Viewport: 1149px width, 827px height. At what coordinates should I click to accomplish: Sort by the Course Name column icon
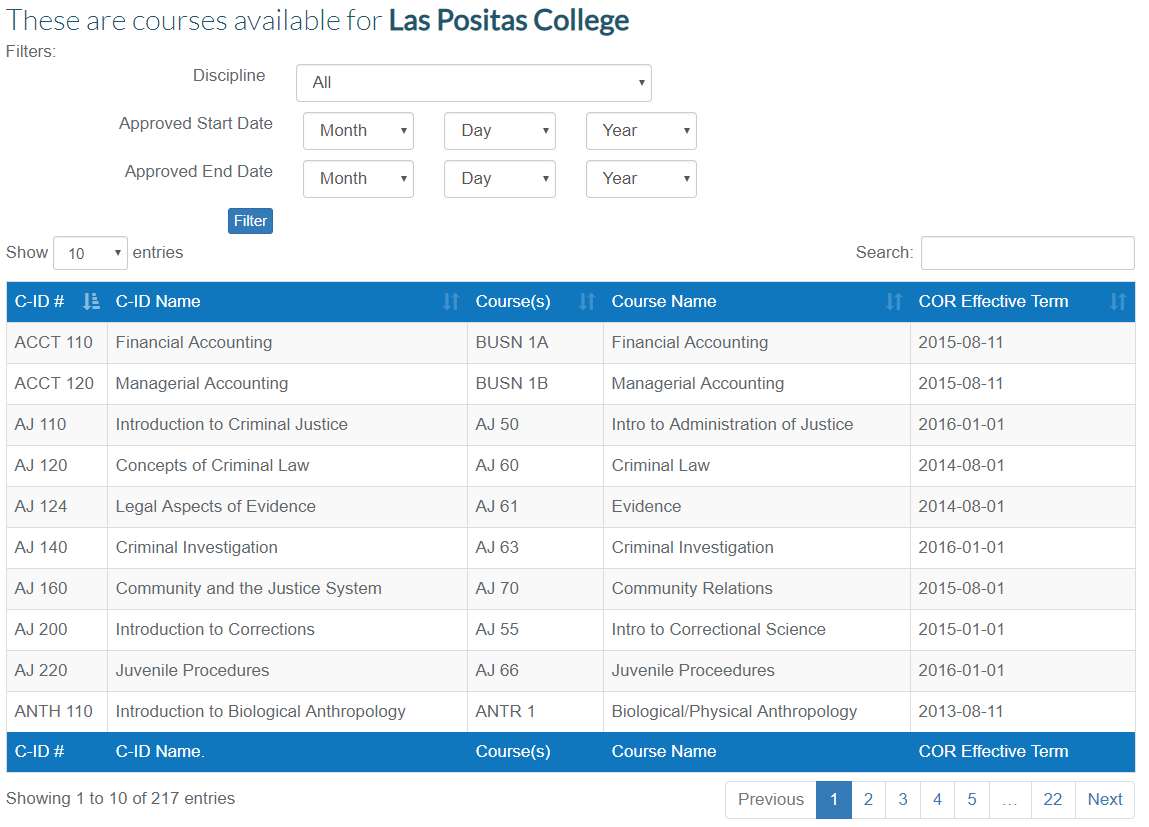click(893, 301)
